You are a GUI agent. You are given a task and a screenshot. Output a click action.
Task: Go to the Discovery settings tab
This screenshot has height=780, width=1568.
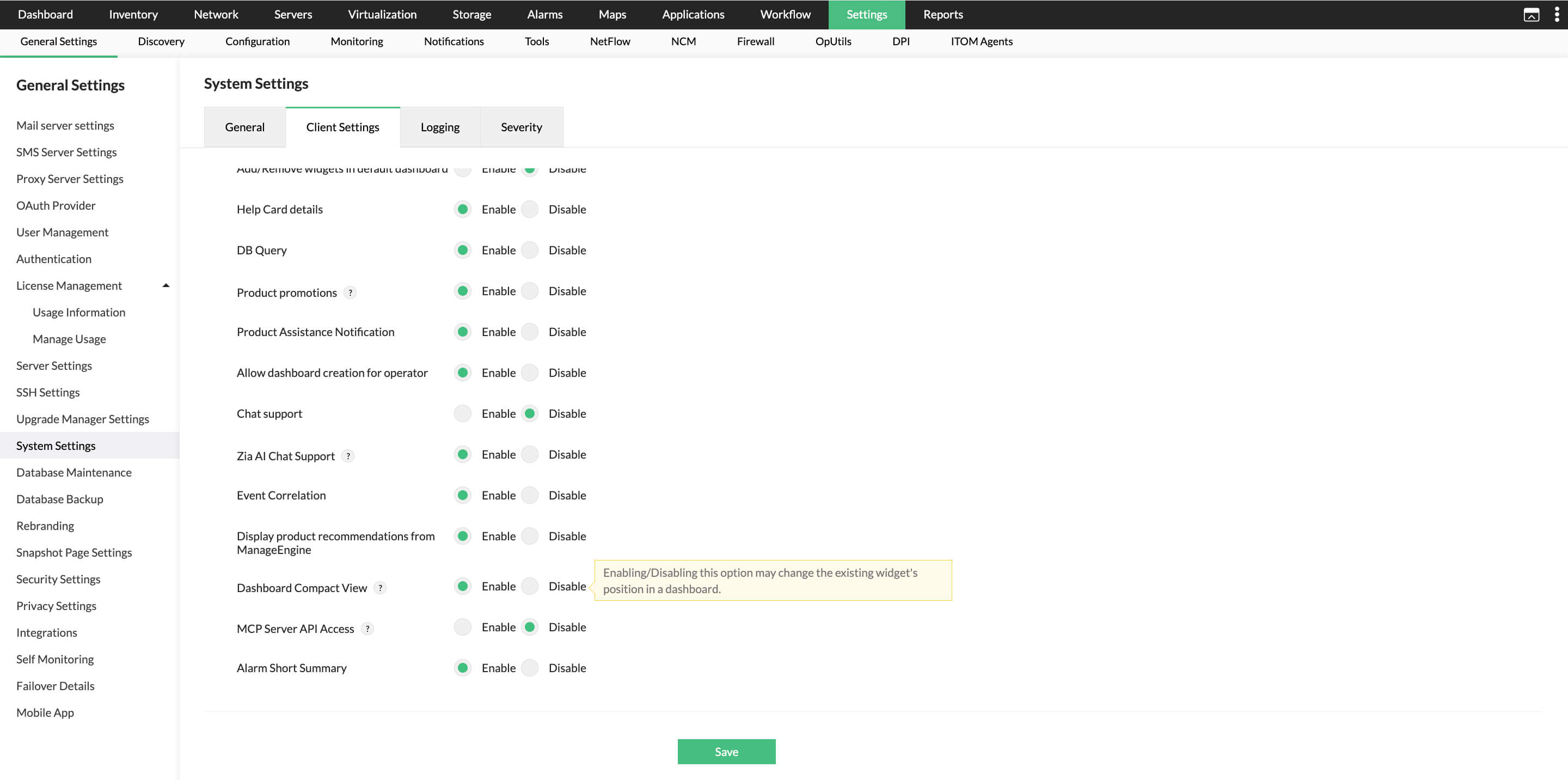tap(161, 41)
